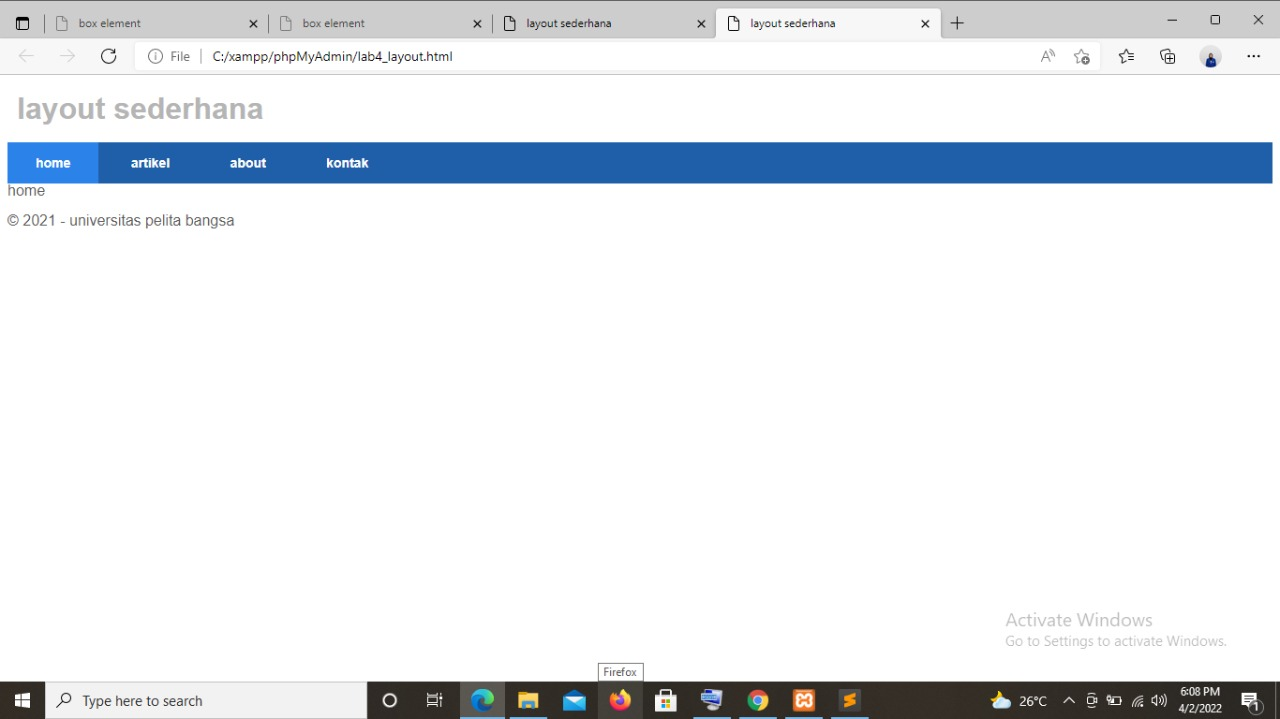Open Sublime Text from the taskbar
1280x719 pixels.
(849, 700)
